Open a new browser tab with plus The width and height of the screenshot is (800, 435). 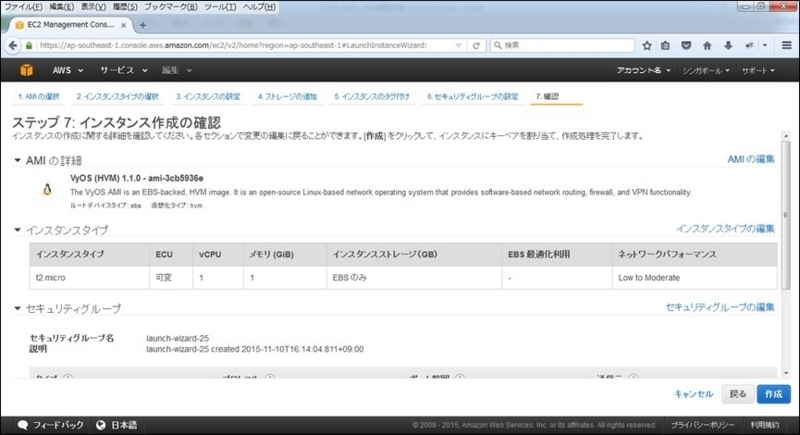(x=143, y=25)
